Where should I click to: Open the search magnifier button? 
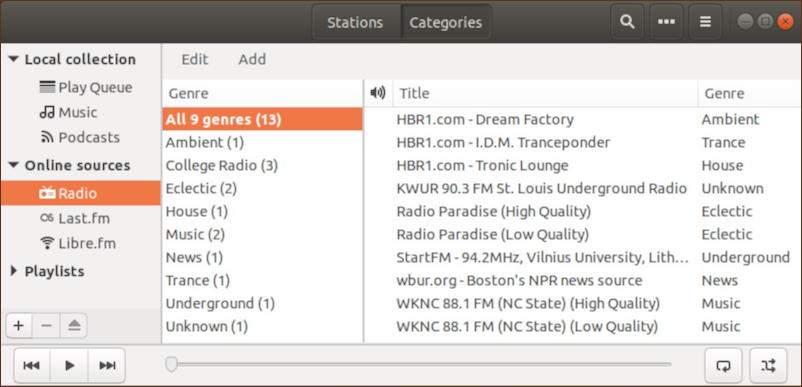[x=627, y=22]
